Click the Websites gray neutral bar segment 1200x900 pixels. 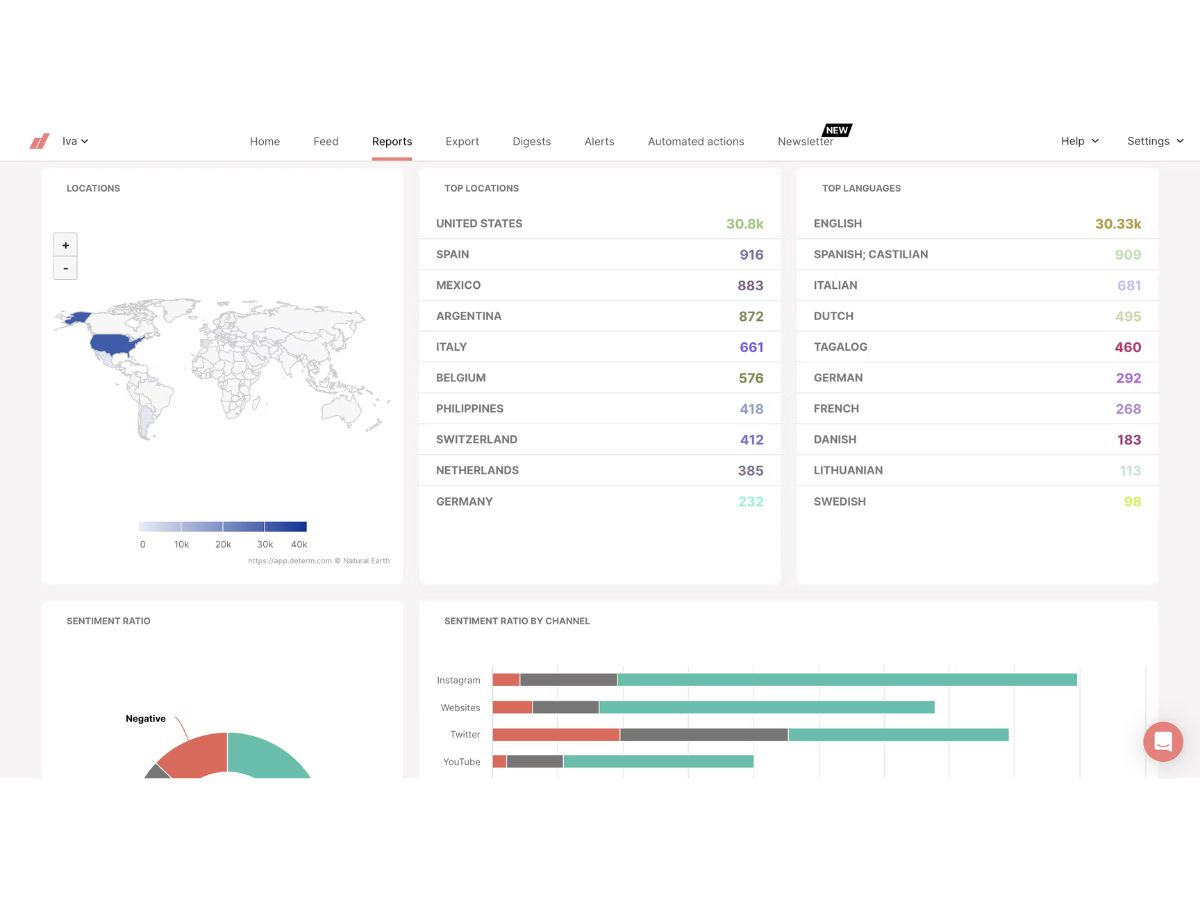(x=566, y=707)
